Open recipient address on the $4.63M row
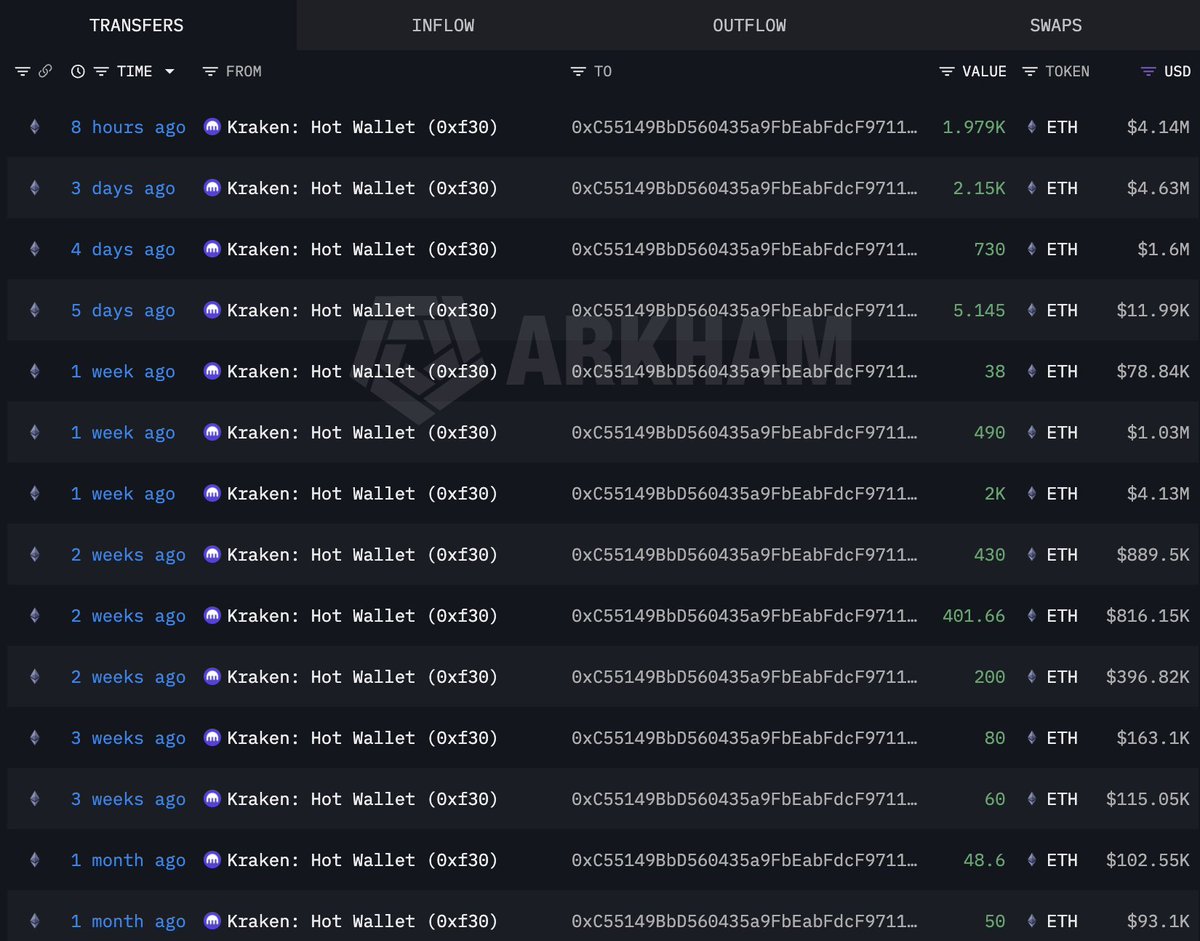The width and height of the screenshot is (1200, 941). pyautogui.click(x=744, y=188)
